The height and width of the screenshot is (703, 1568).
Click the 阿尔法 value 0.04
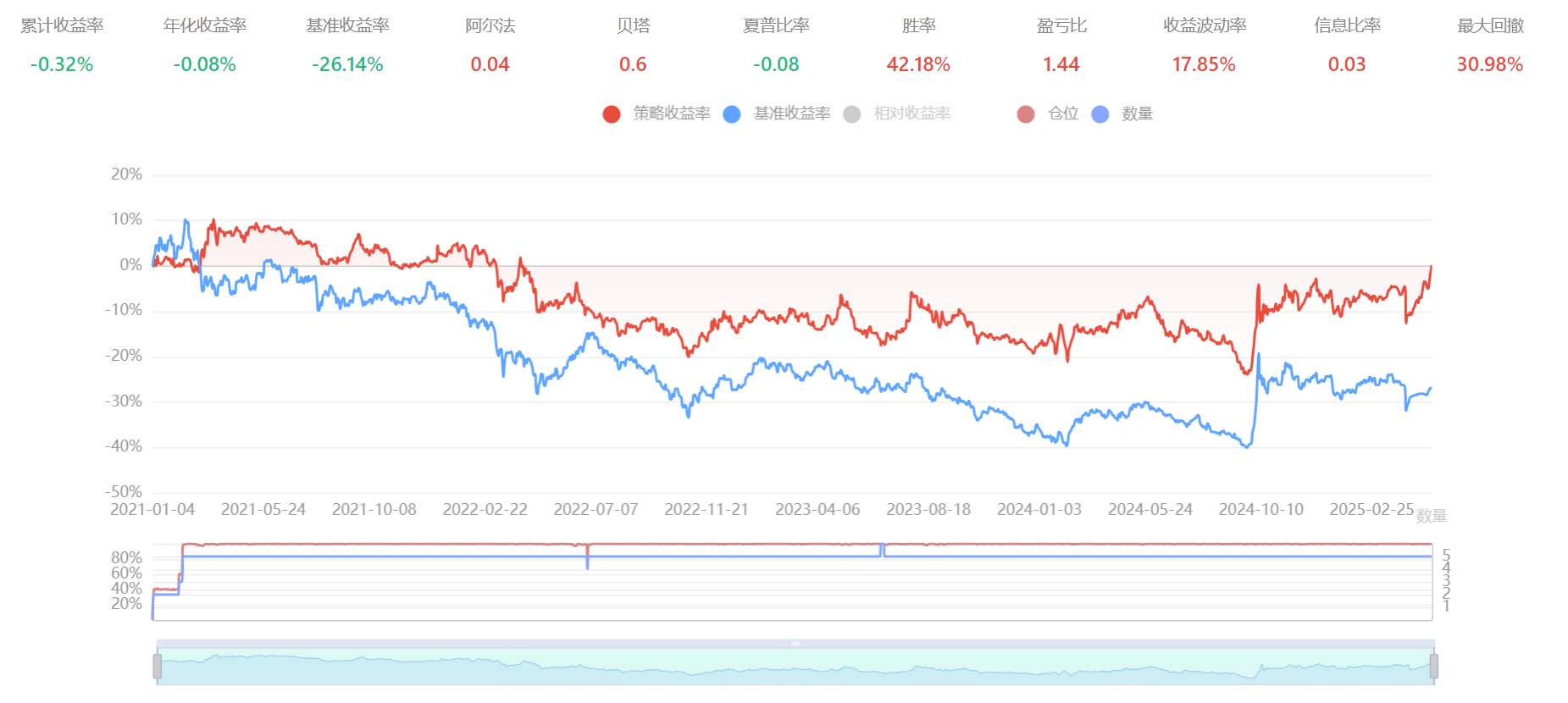pyautogui.click(x=490, y=64)
